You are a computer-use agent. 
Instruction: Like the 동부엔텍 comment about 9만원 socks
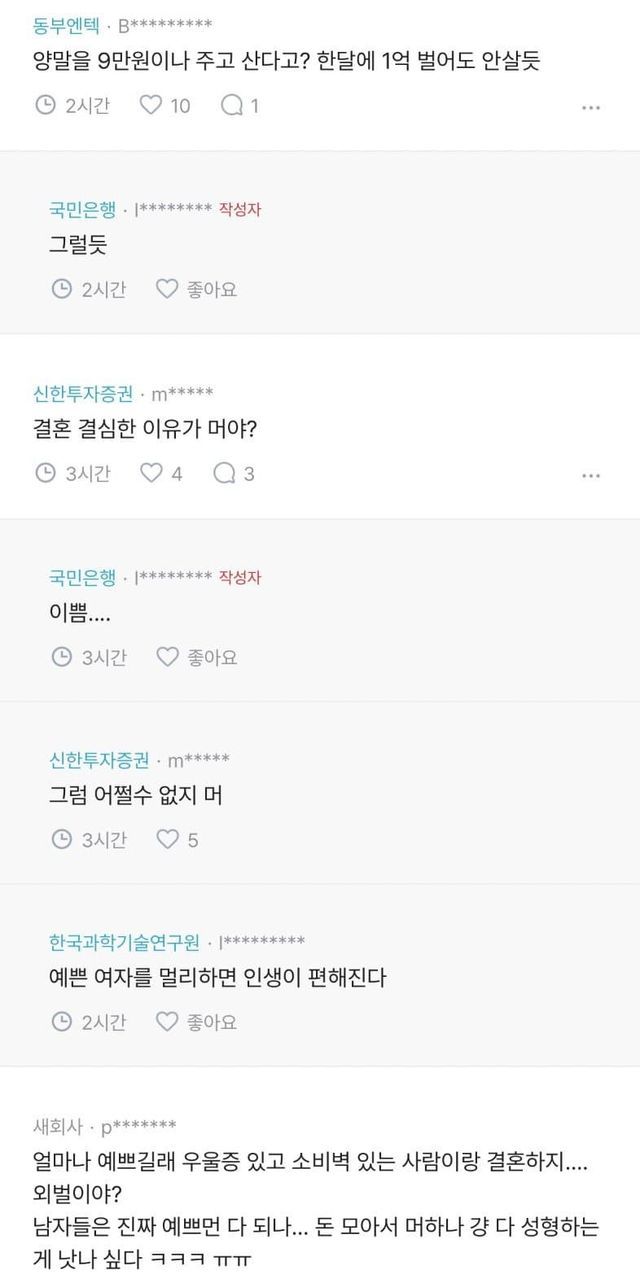point(151,105)
